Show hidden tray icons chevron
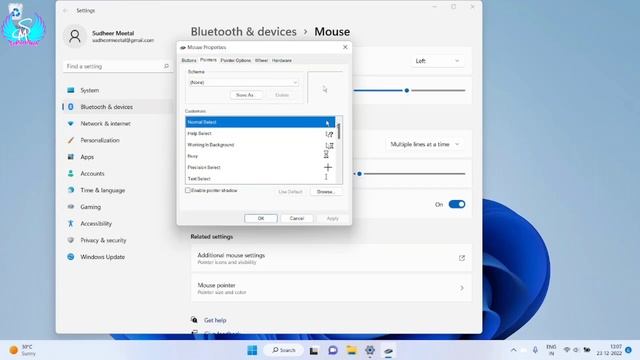Image resolution: width=640 pixels, height=360 pixels. (x=513, y=350)
